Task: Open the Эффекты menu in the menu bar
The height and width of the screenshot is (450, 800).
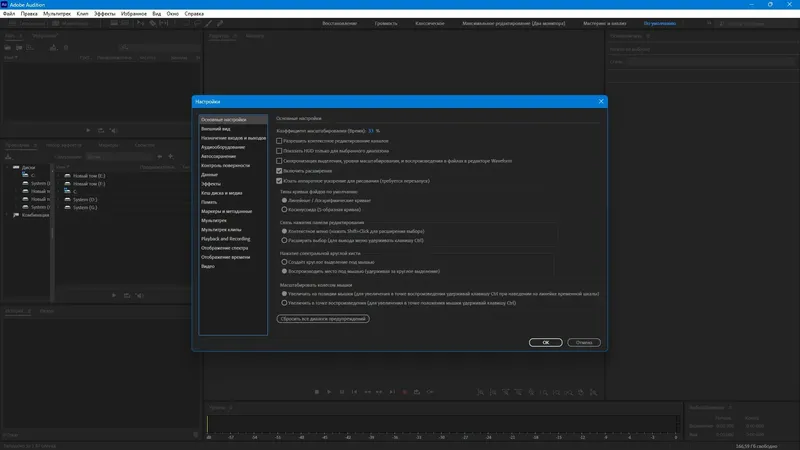Action: [105, 14]
